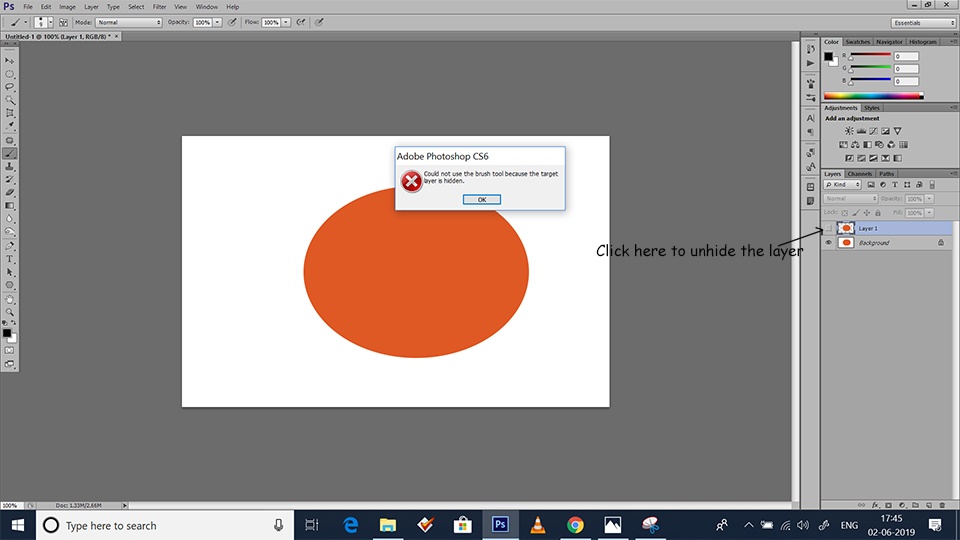Viewport: 960px width, 540px height.
Task: Click the Layer 1 thumbnail
Action: tap(846, 228)
